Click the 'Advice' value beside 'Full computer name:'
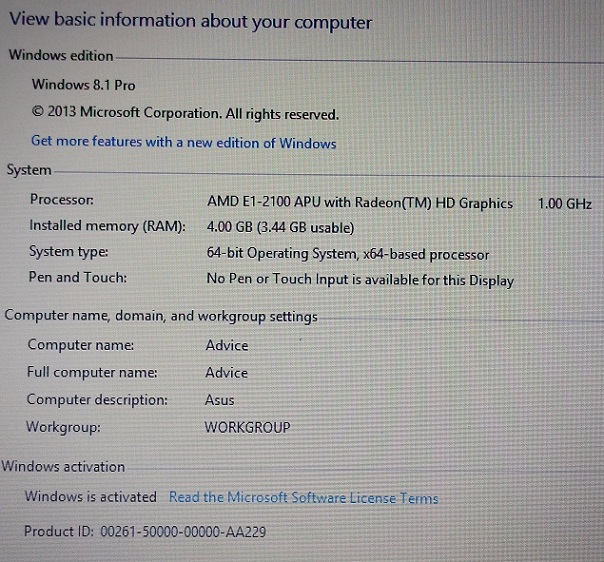The height and width of the screenshot is (562, 604). tap(226, 372)
